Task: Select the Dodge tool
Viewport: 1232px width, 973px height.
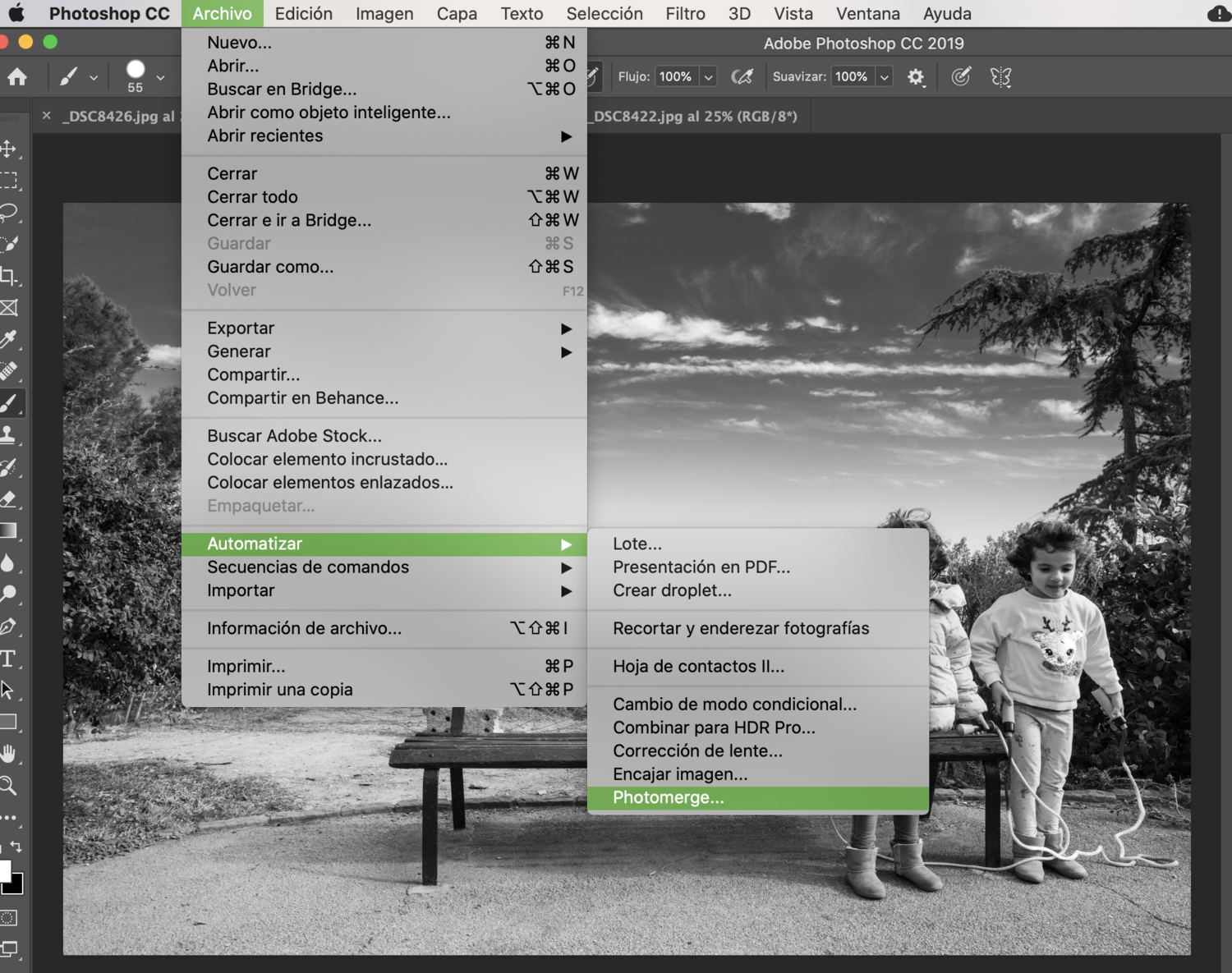Action: pyautogui.click(x=9, y=594)
